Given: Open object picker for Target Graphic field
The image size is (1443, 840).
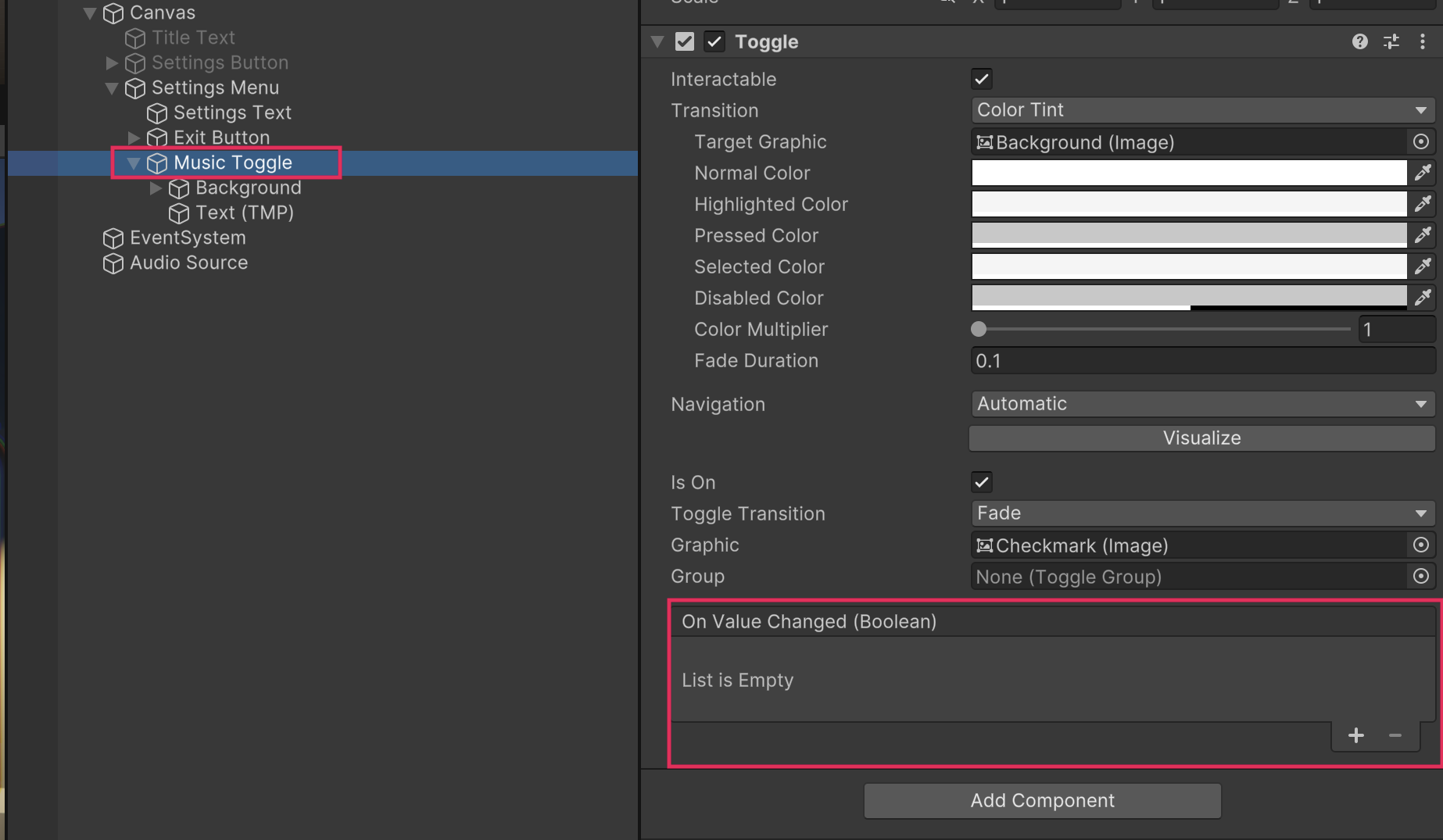Looking at the screenshot, I should (1420, 142).
